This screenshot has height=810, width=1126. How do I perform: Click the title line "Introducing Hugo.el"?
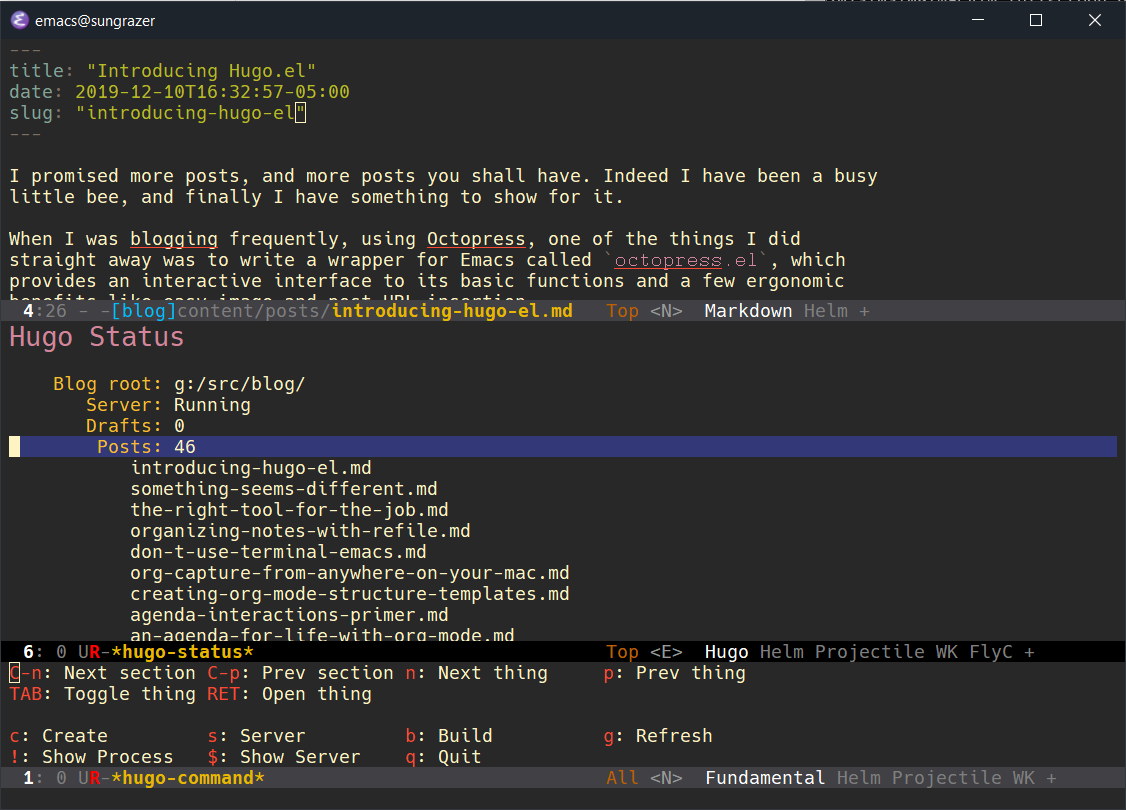pyautogui.click(x=162, y=71)
